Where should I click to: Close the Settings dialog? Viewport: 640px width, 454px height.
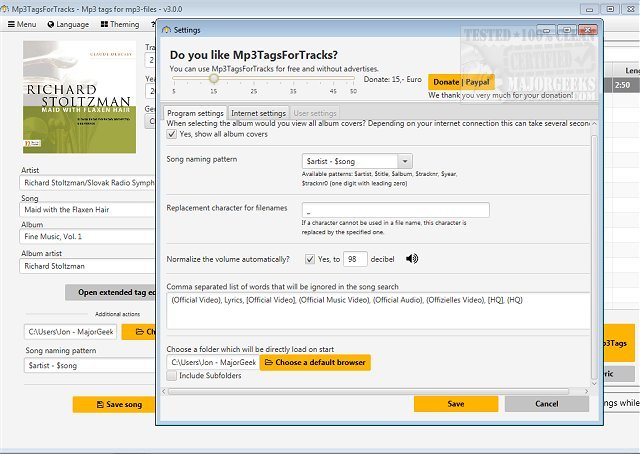[x=588, y=30]
